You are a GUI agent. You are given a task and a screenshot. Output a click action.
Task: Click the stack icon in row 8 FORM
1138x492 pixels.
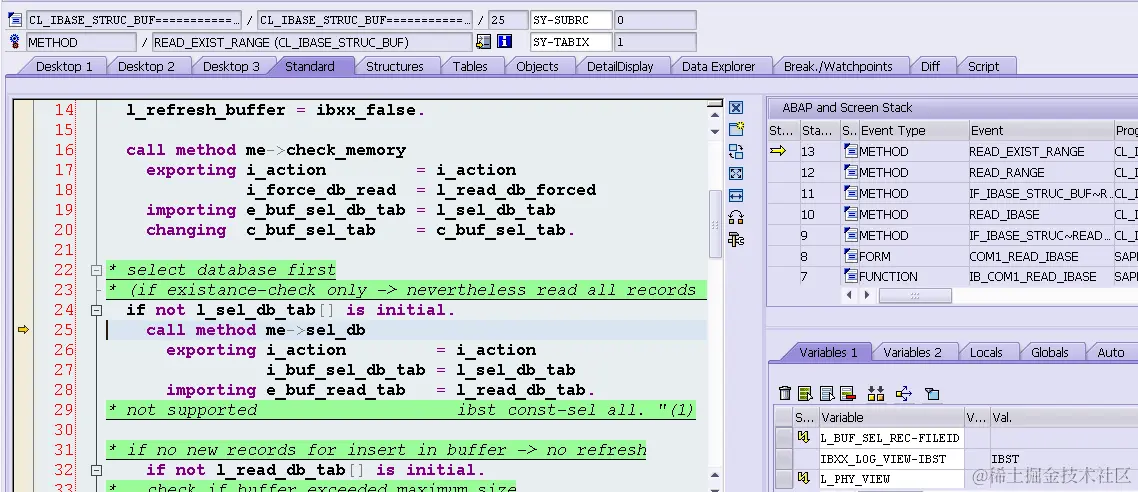click(850, 256)
